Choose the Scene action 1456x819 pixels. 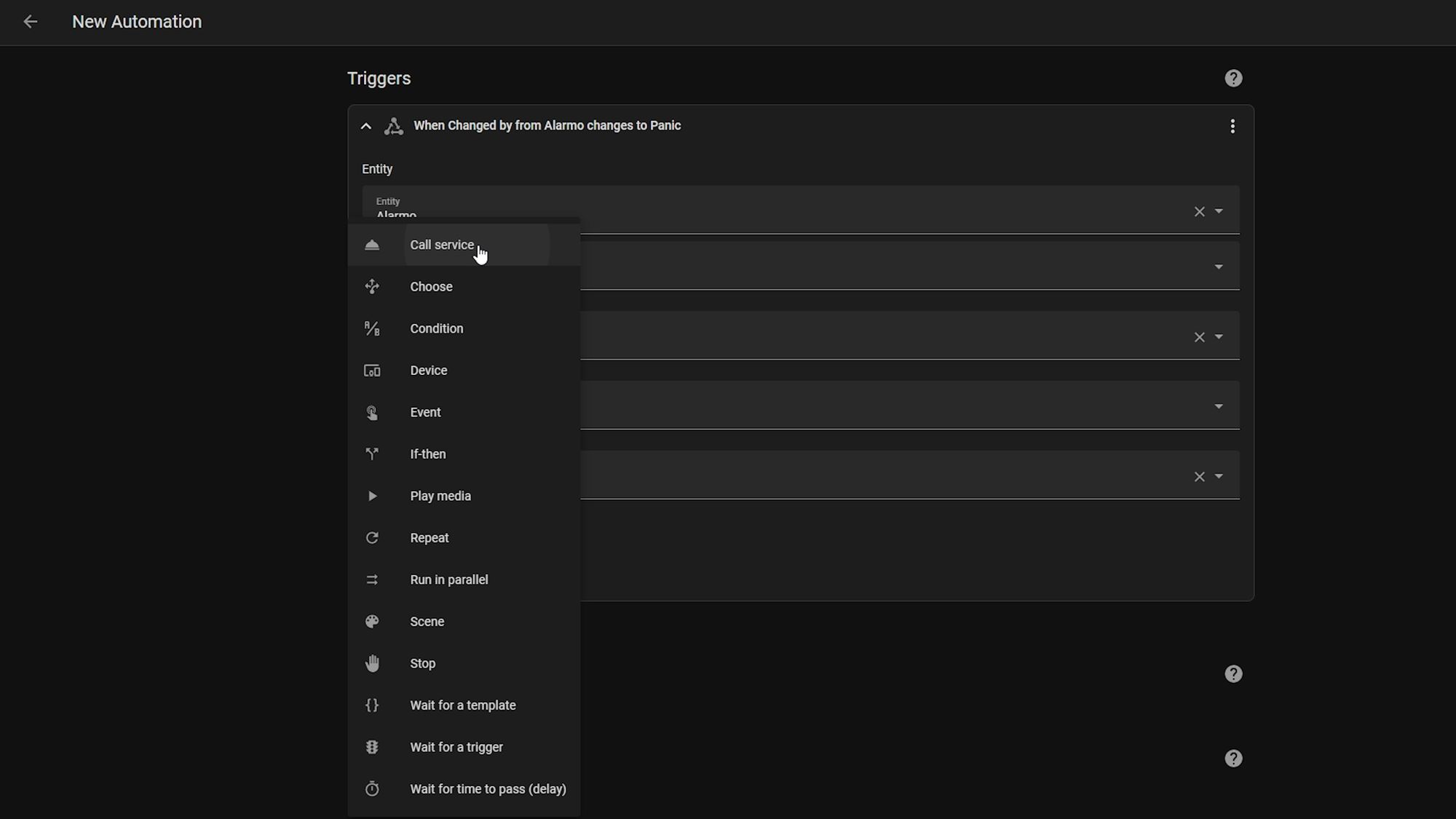(464, 622)
